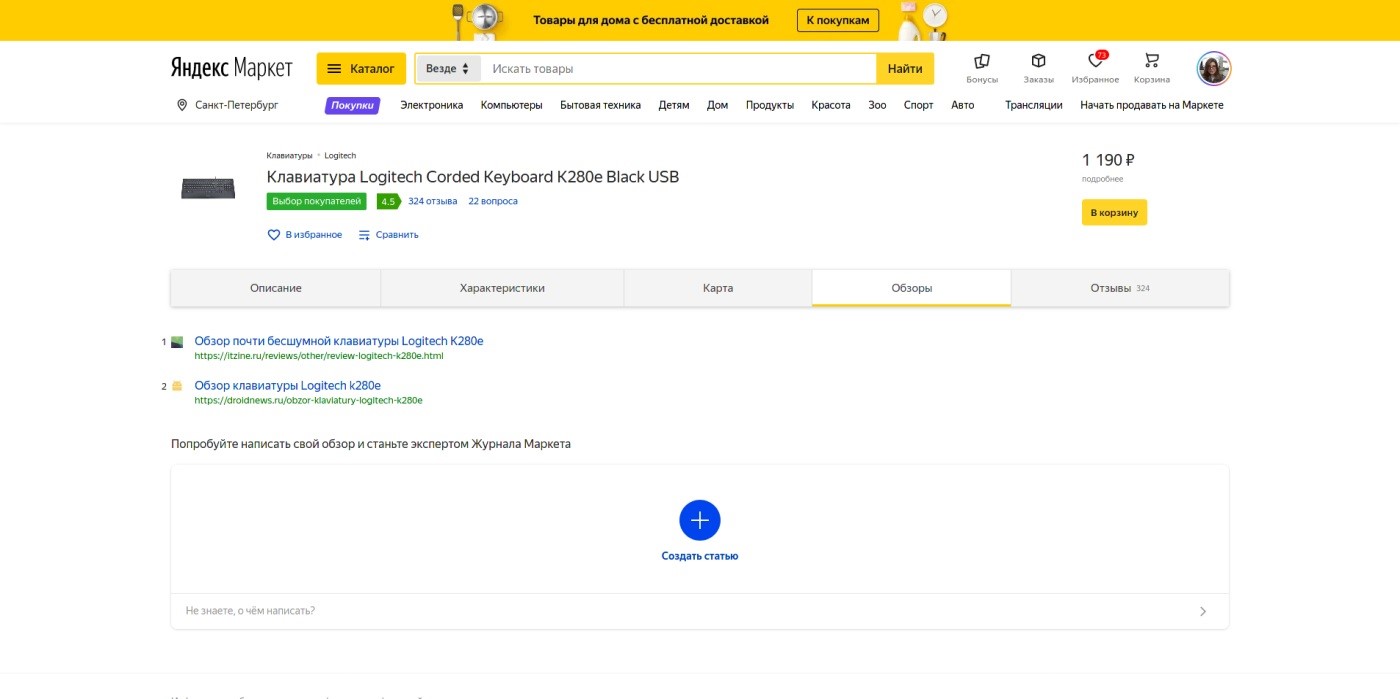Expand the Не знаете, о чём написать? row
The width and height of the screenshot is (1400, 699).
pyautogui.click(x=700, y=611)
